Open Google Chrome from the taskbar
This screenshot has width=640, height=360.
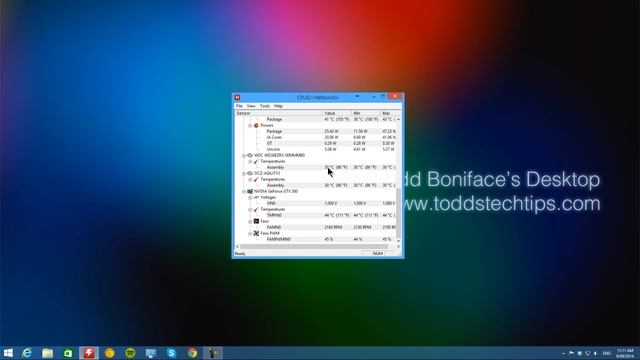click(x=192, y=353)
